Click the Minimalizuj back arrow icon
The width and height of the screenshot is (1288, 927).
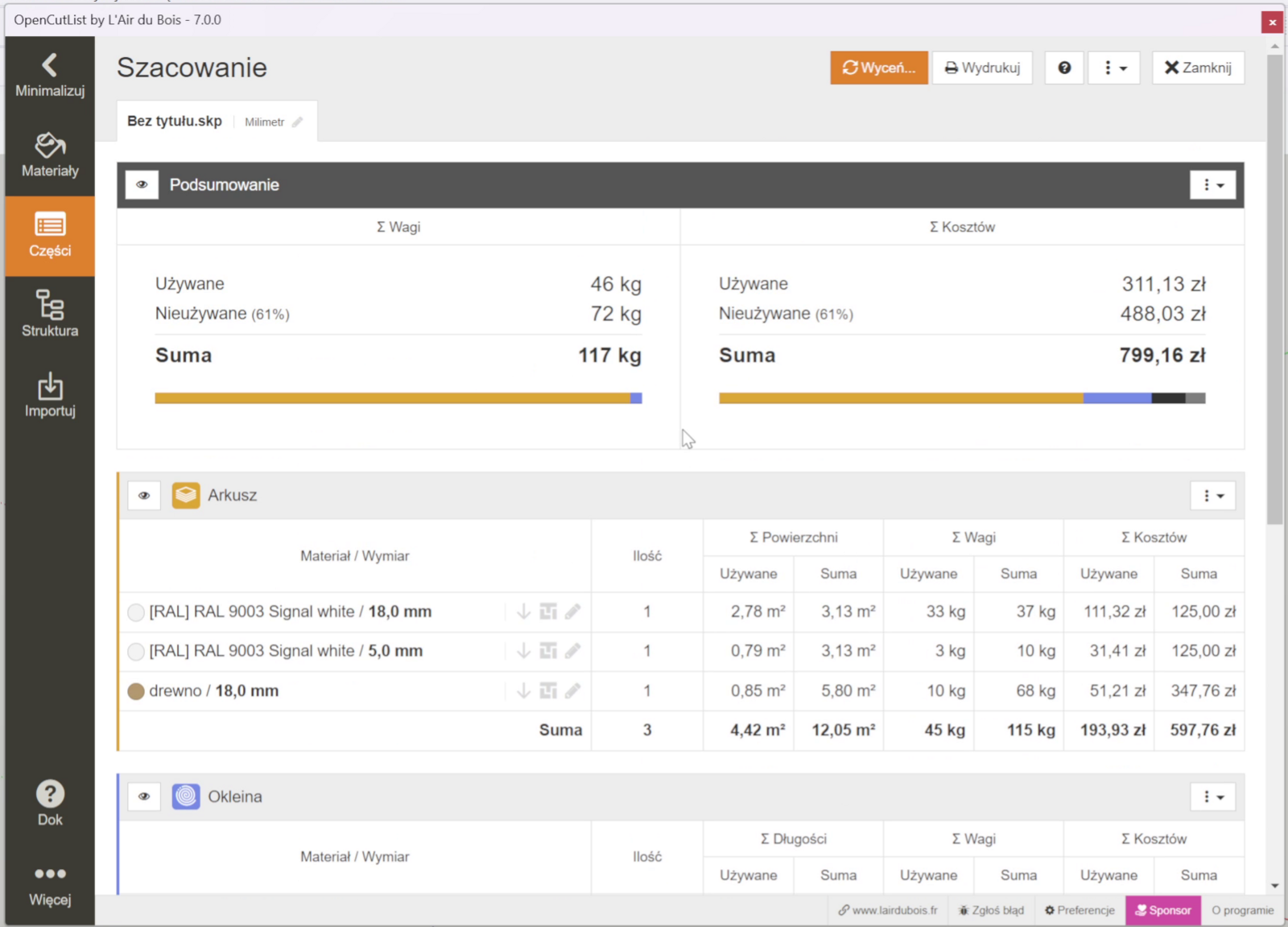point(50,65)
